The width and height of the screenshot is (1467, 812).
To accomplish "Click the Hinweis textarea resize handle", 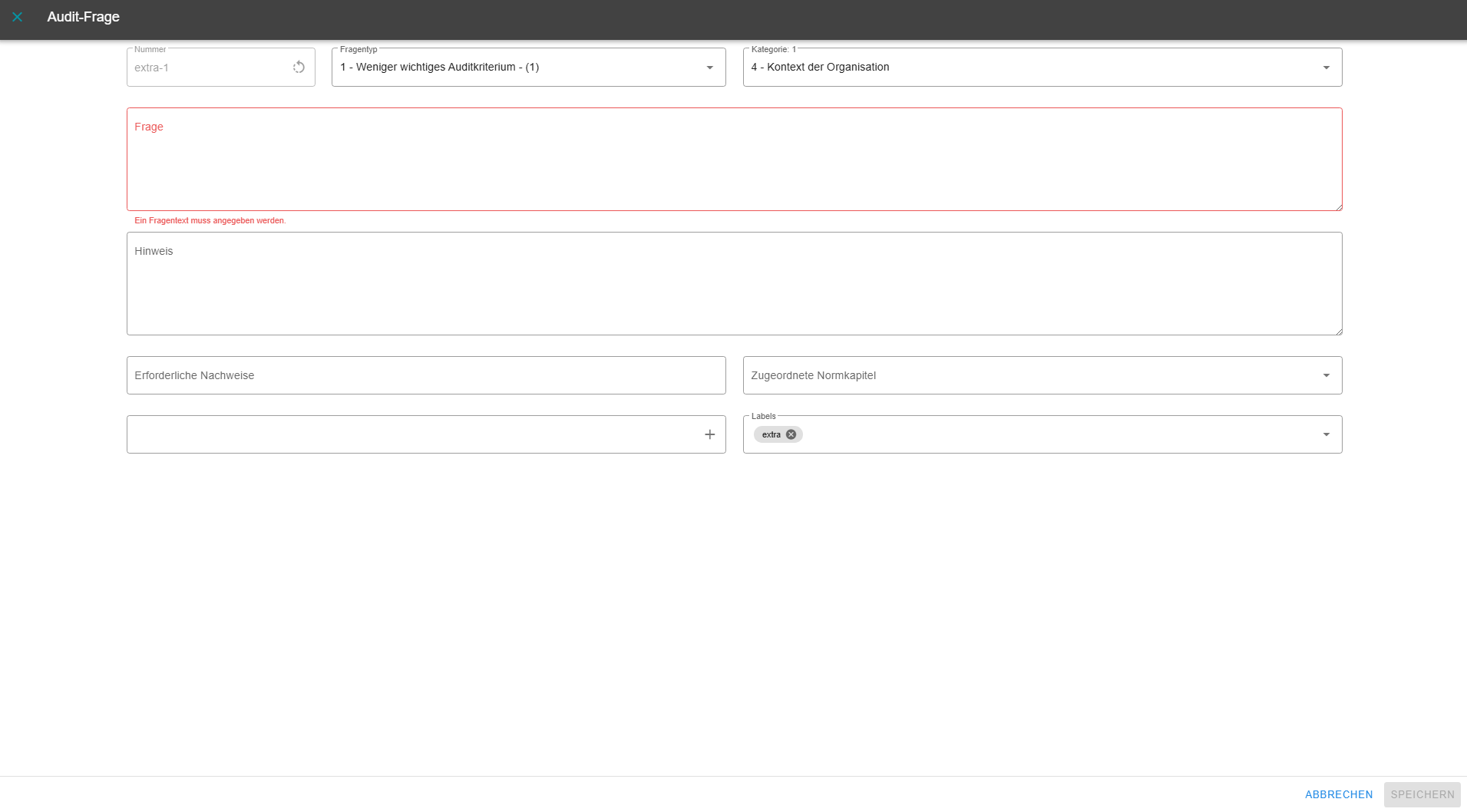I will [x=1338, y=331].
